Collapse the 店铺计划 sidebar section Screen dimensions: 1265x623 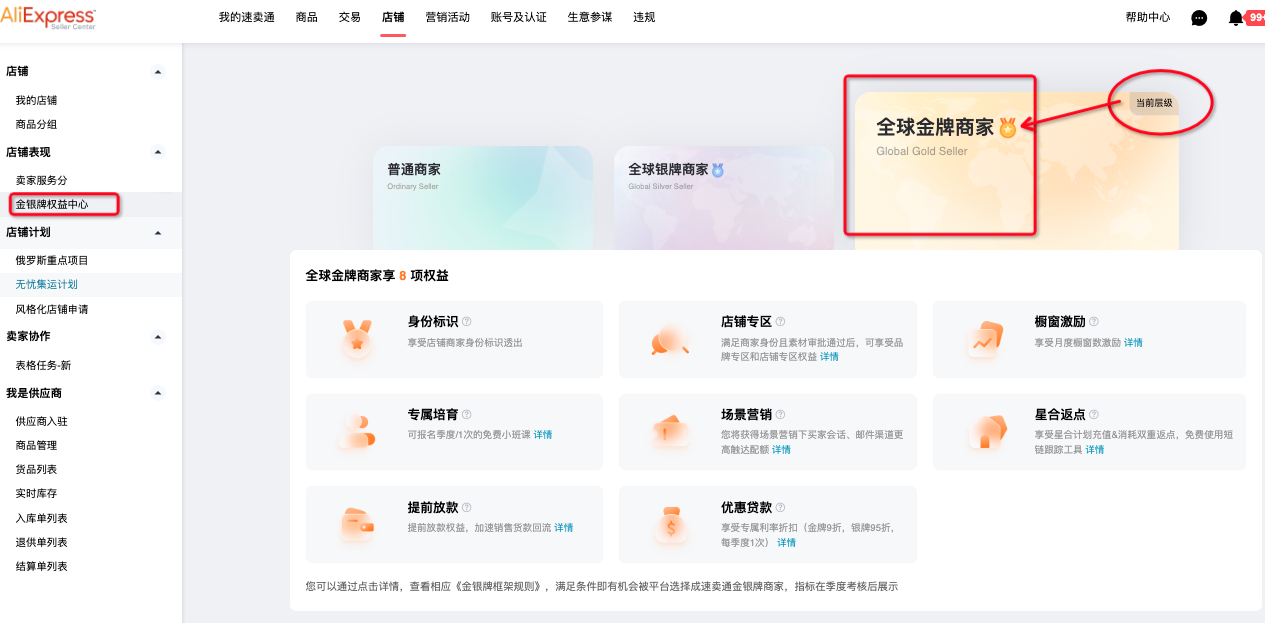tap(157, 232)
